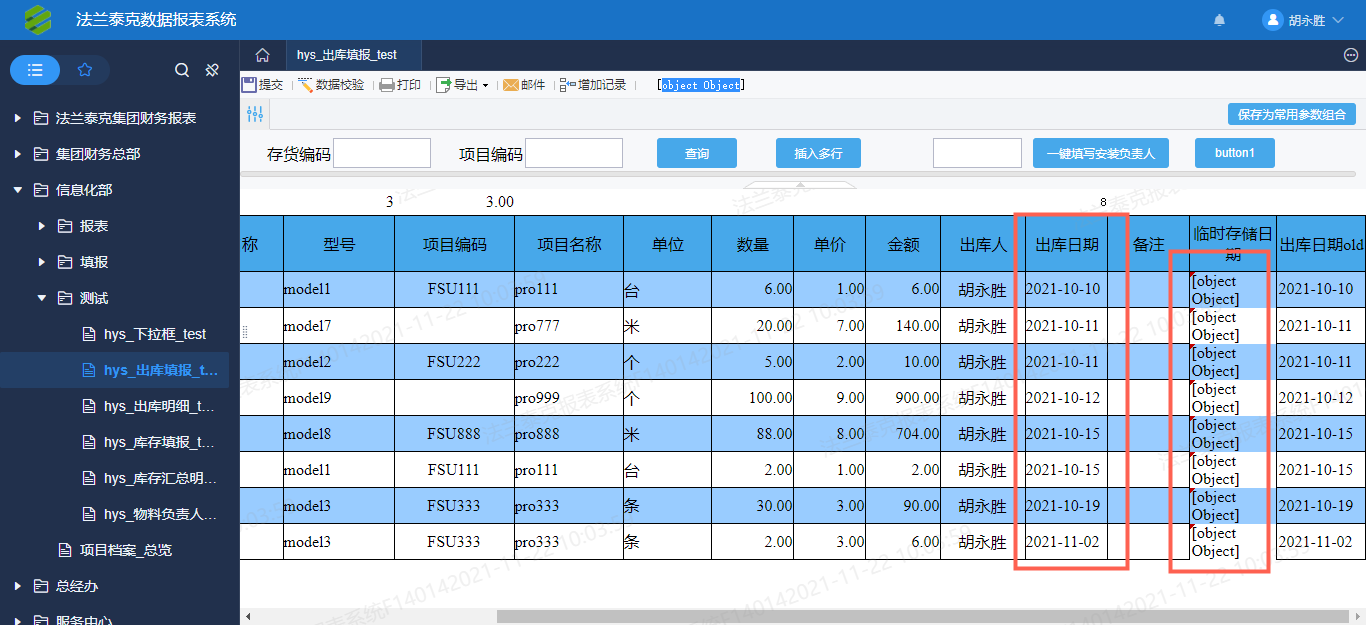Expand 集团财务总部 tree node
Screen dimensions: 1366x625
17,154
